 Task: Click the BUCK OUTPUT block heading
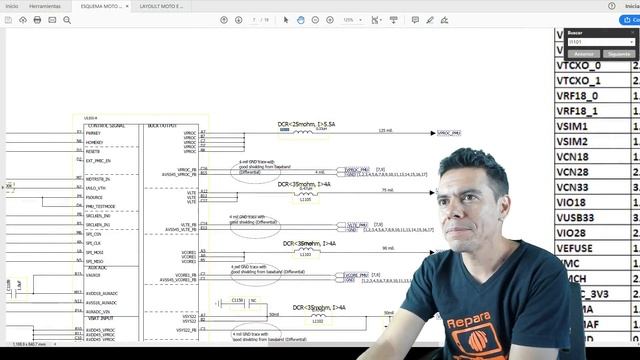[x=162, y=126]
